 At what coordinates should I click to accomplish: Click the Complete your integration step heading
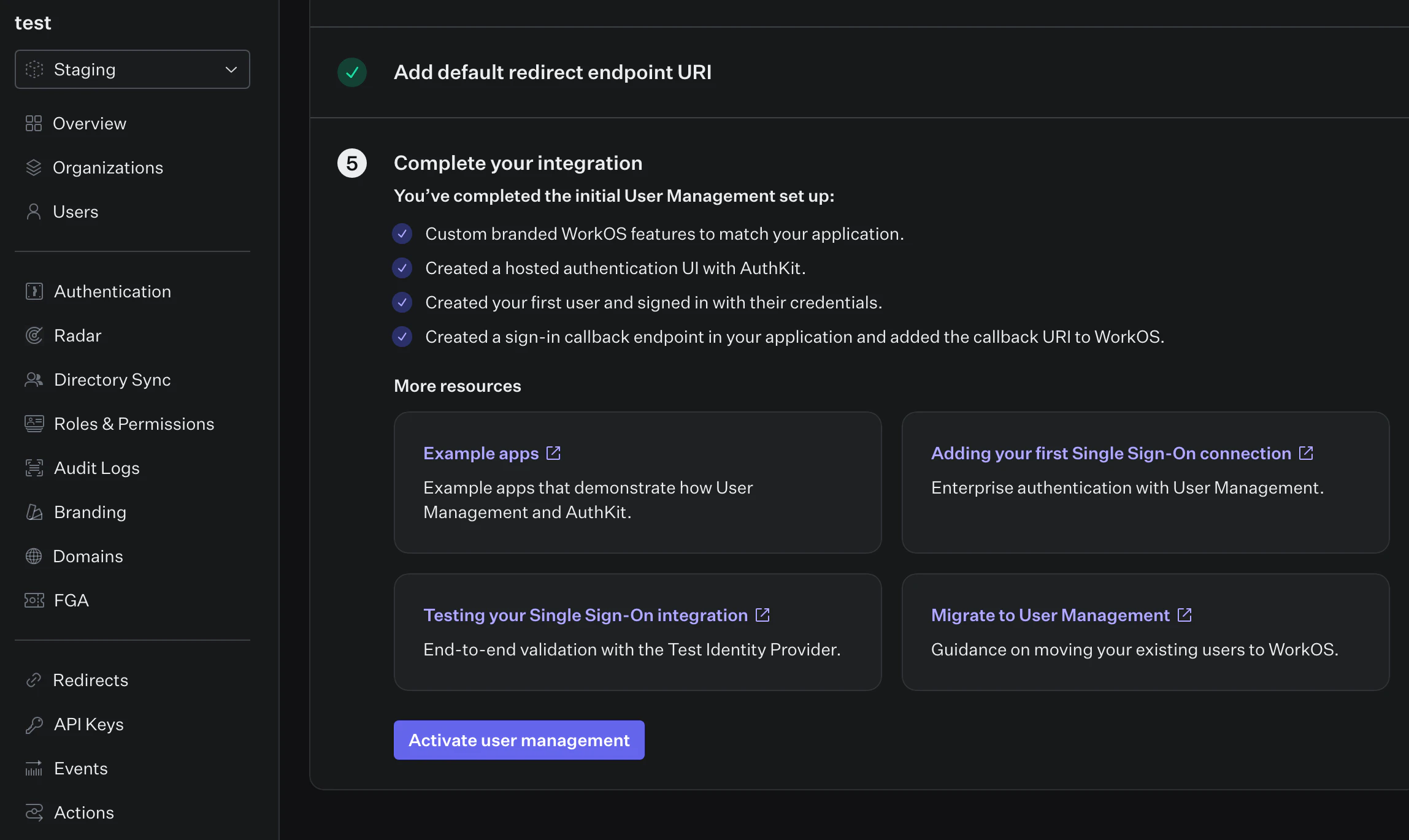(518, 163)
